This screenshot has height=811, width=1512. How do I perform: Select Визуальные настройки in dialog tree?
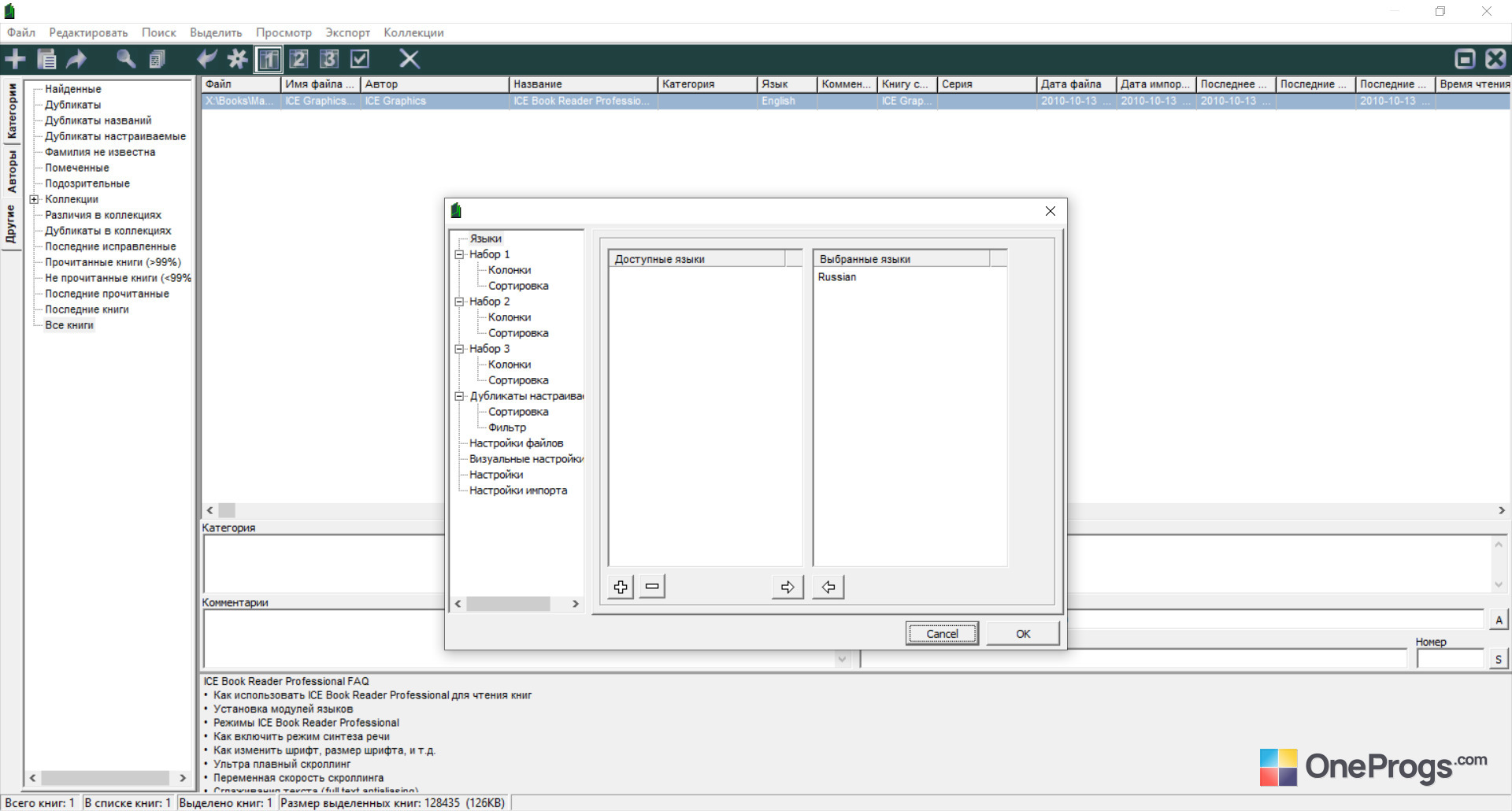click(x=526, y=459)
